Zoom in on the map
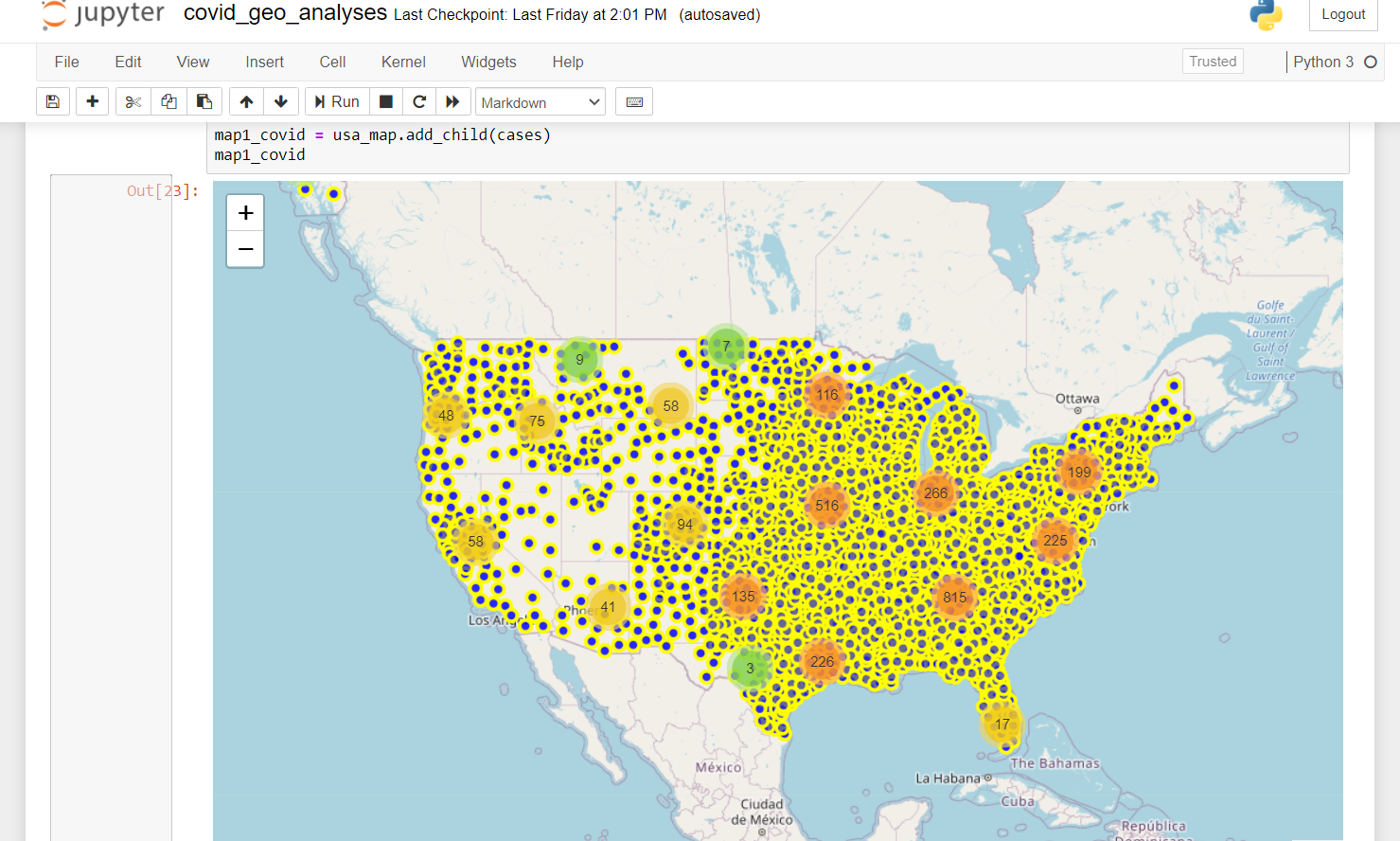This screenshot has height=841, width=1400. tap(245, 213)
